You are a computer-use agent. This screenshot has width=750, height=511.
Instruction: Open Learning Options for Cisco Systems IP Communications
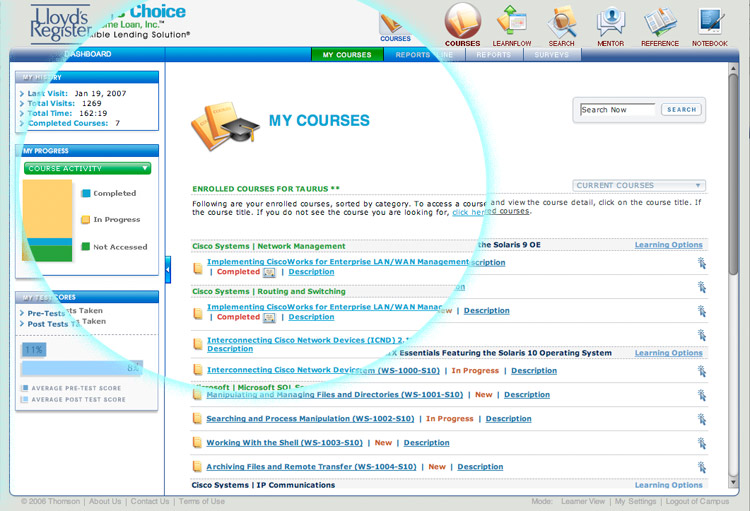coord(669,485)
